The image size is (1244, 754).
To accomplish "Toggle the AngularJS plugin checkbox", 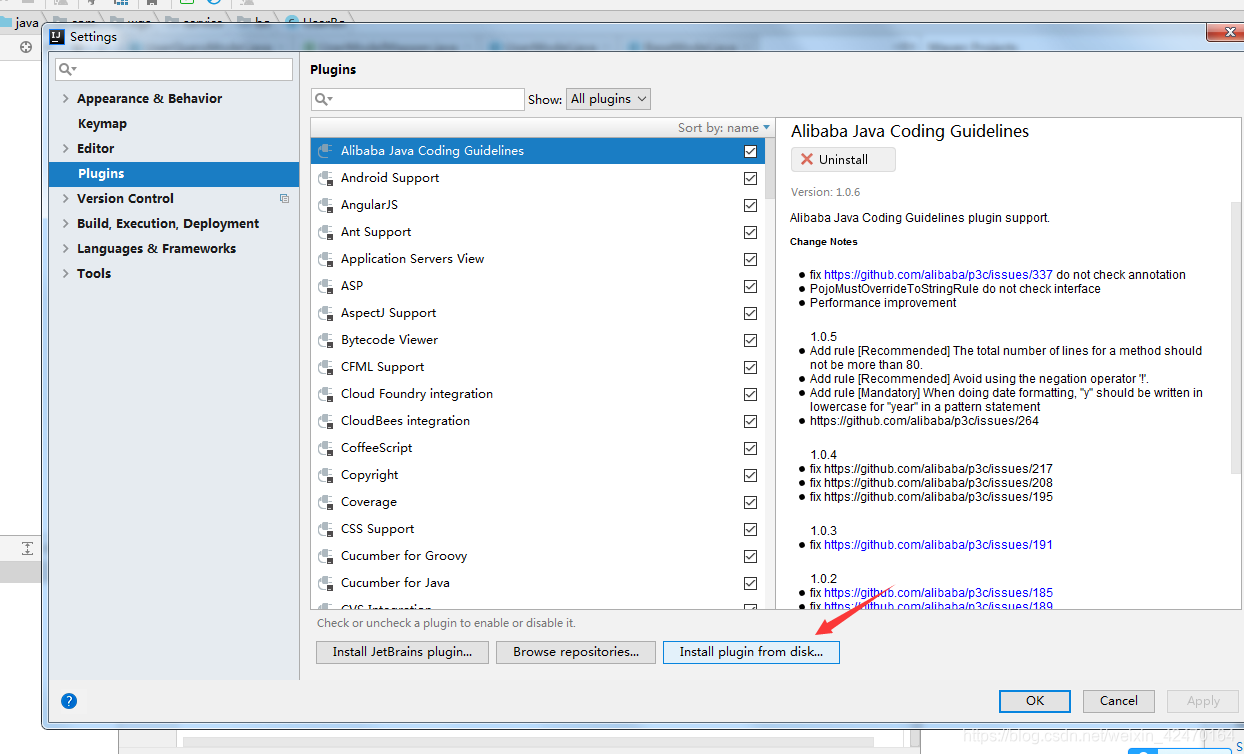I will (x=750, y=205).
